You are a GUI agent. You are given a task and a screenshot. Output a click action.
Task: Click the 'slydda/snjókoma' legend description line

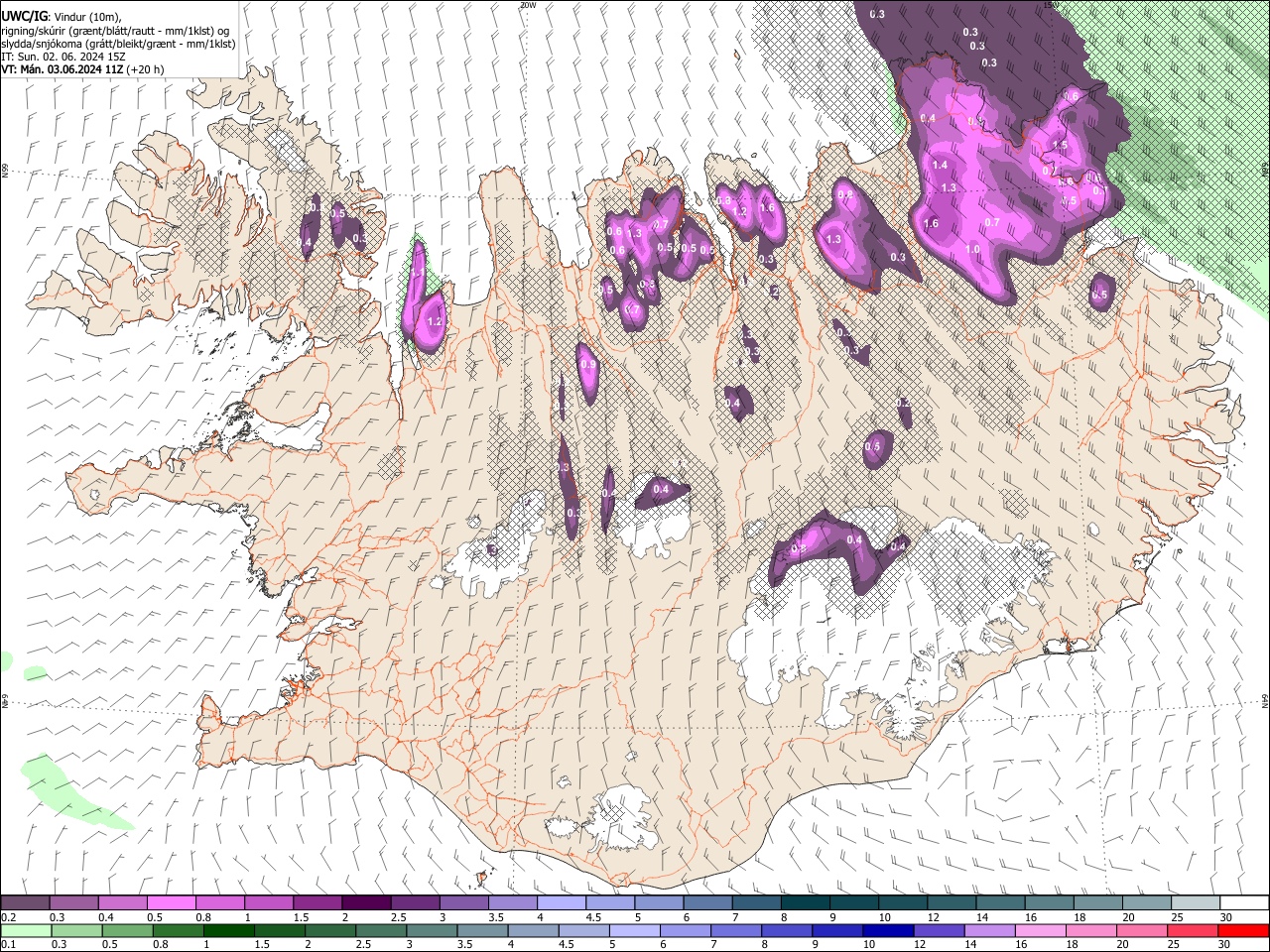[x=118, y=44]
